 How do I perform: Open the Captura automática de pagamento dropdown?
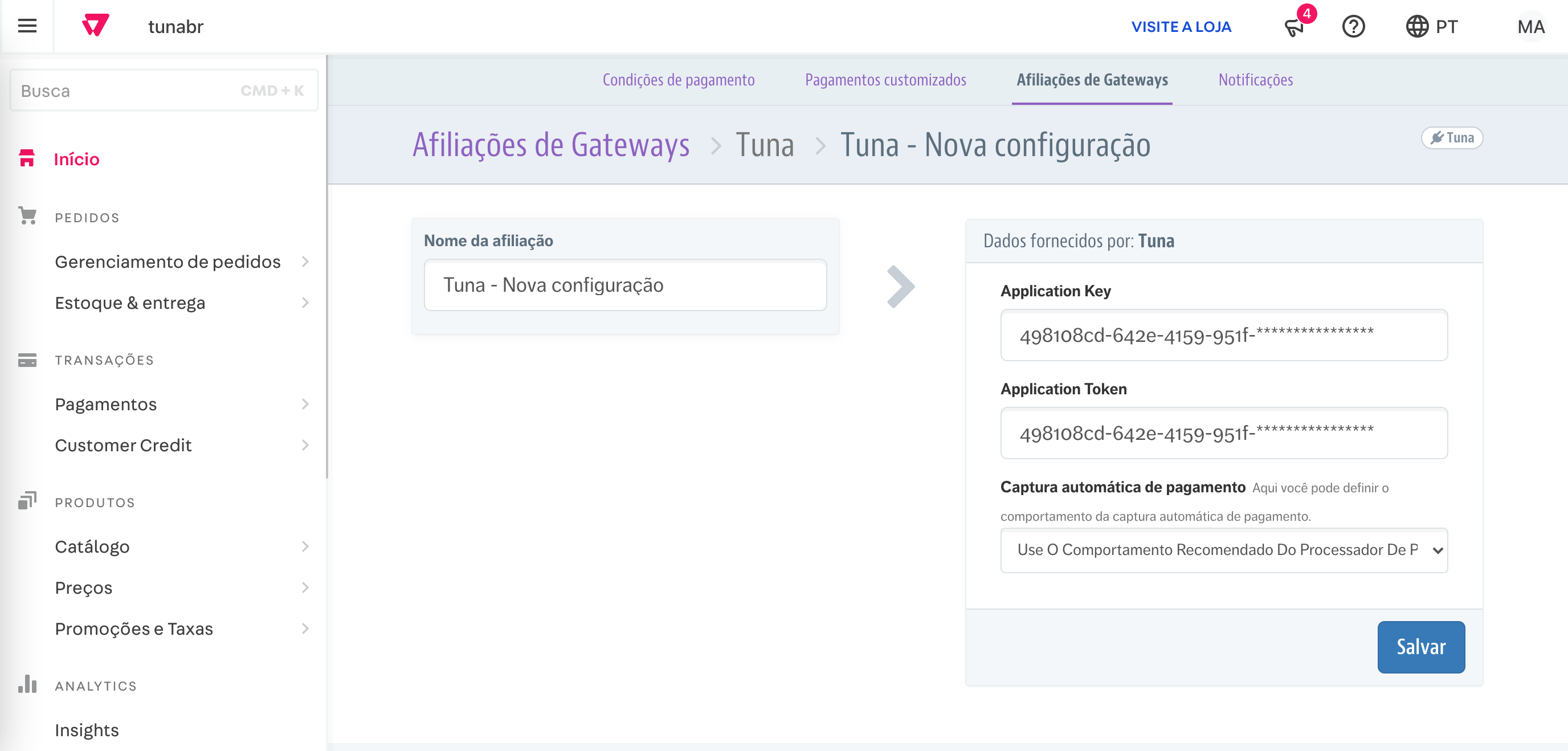(x=1223, y=550)
